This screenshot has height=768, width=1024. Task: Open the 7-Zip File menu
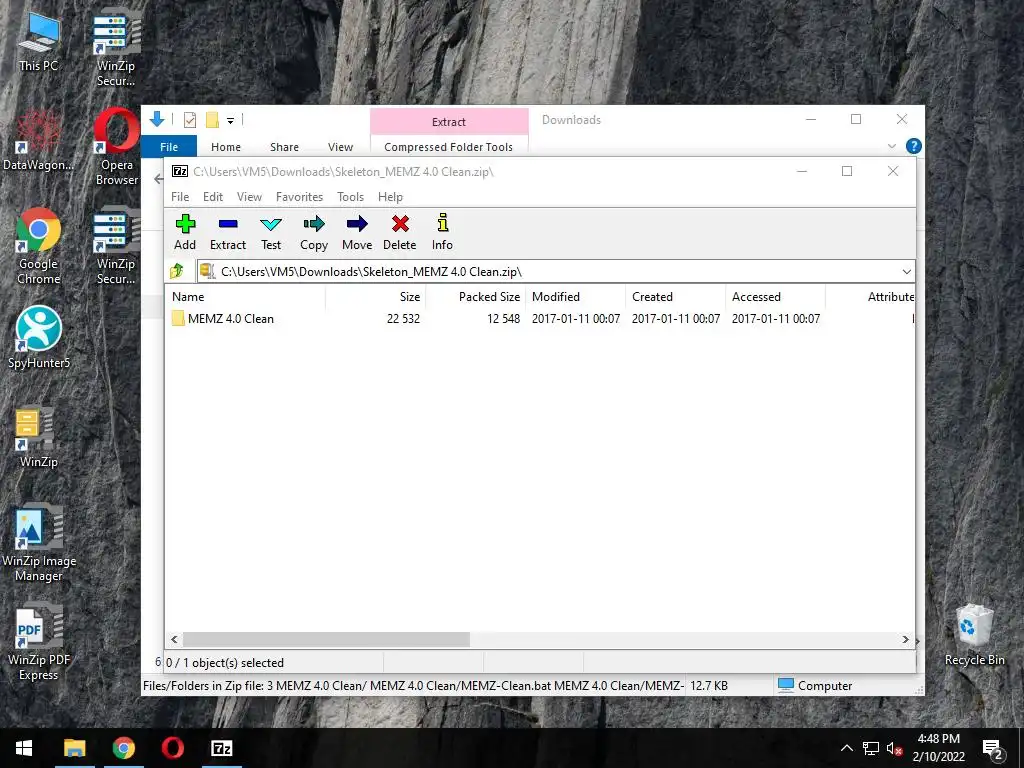tap(180, 197)
